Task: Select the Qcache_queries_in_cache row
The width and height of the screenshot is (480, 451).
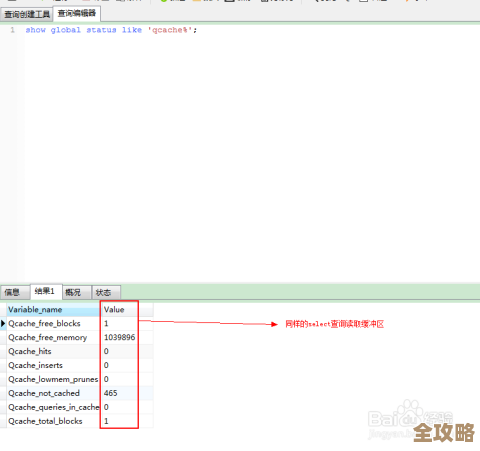Action: [x=77, y=407]
